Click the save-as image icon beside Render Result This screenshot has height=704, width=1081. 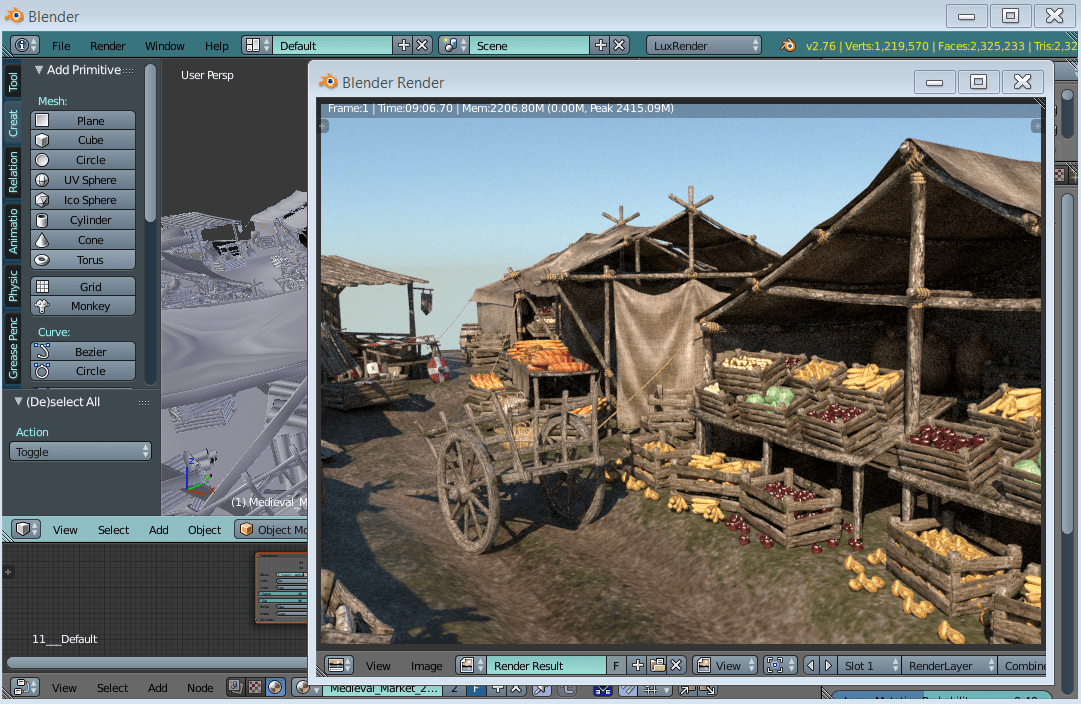[658, 665]
